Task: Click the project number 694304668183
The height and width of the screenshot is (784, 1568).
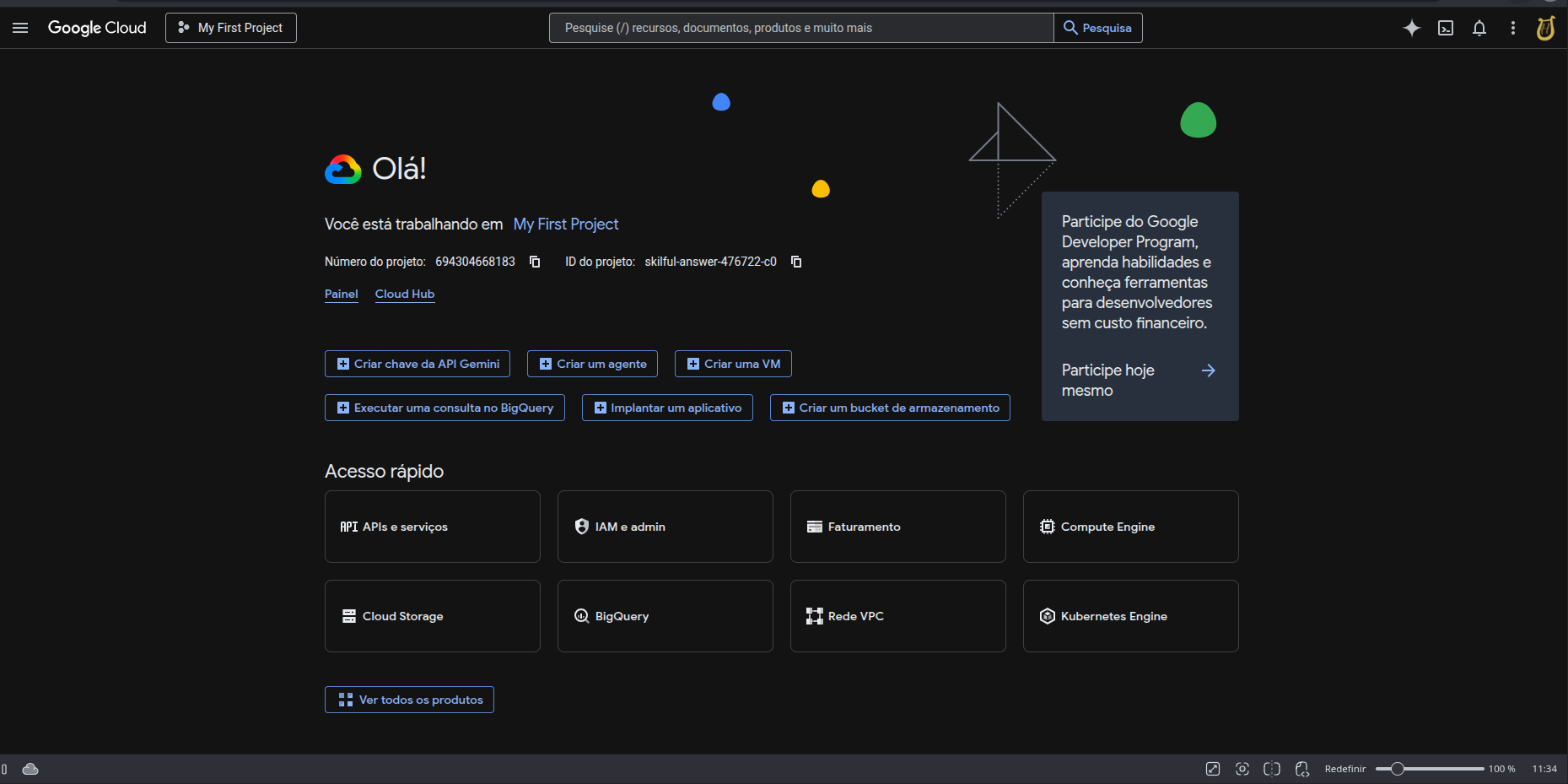Action: tap(475, 262)
